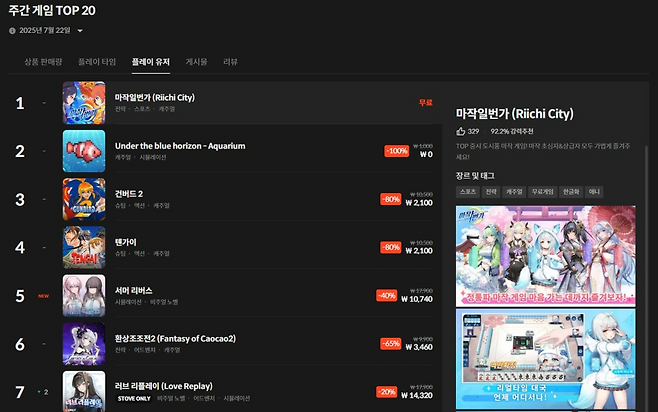Select the 전략 genre tag in detail panel
This screenshot has height=412, width=658.
(x=491, y=192)
